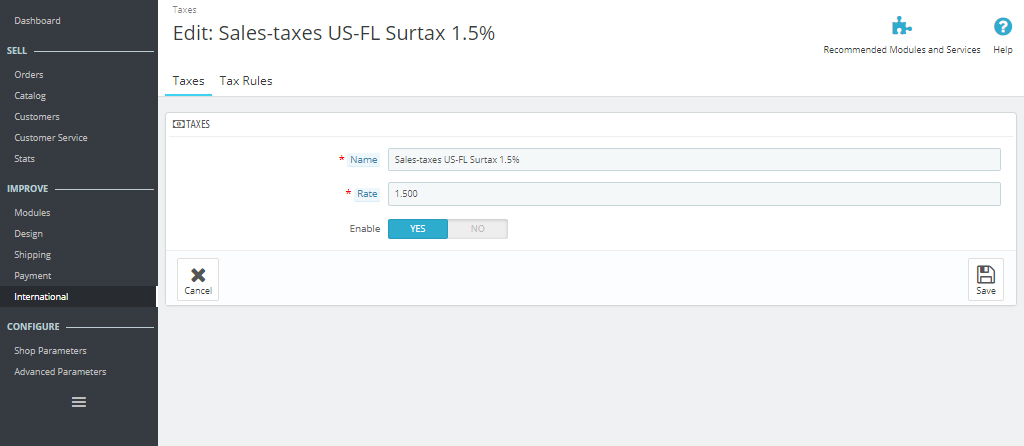Screen dimensions: 1024x446
Task: Click the Cancel X icon
Action: [198, 275]
